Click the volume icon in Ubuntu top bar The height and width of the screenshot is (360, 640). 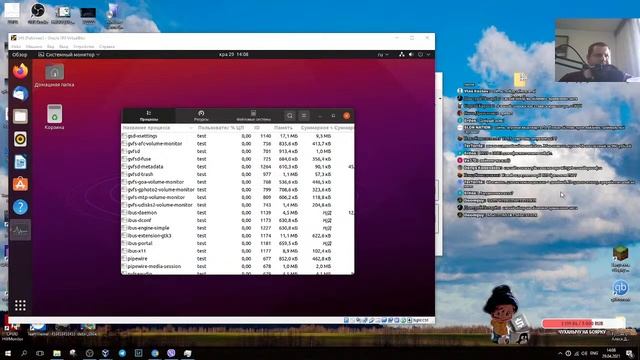coord(411,54)
